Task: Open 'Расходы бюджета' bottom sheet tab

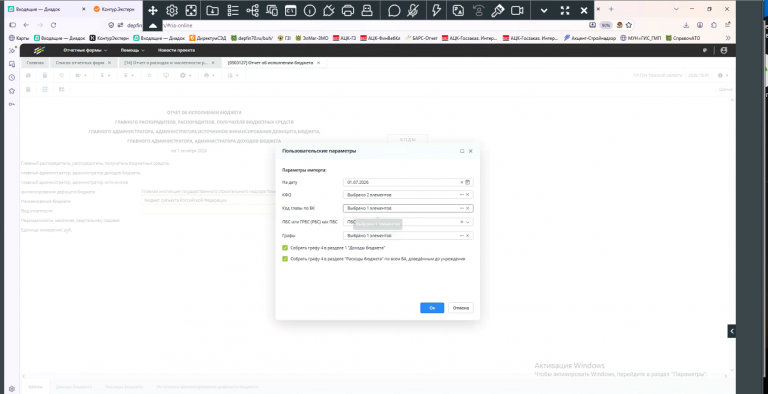Action: (x=124, y=387)
